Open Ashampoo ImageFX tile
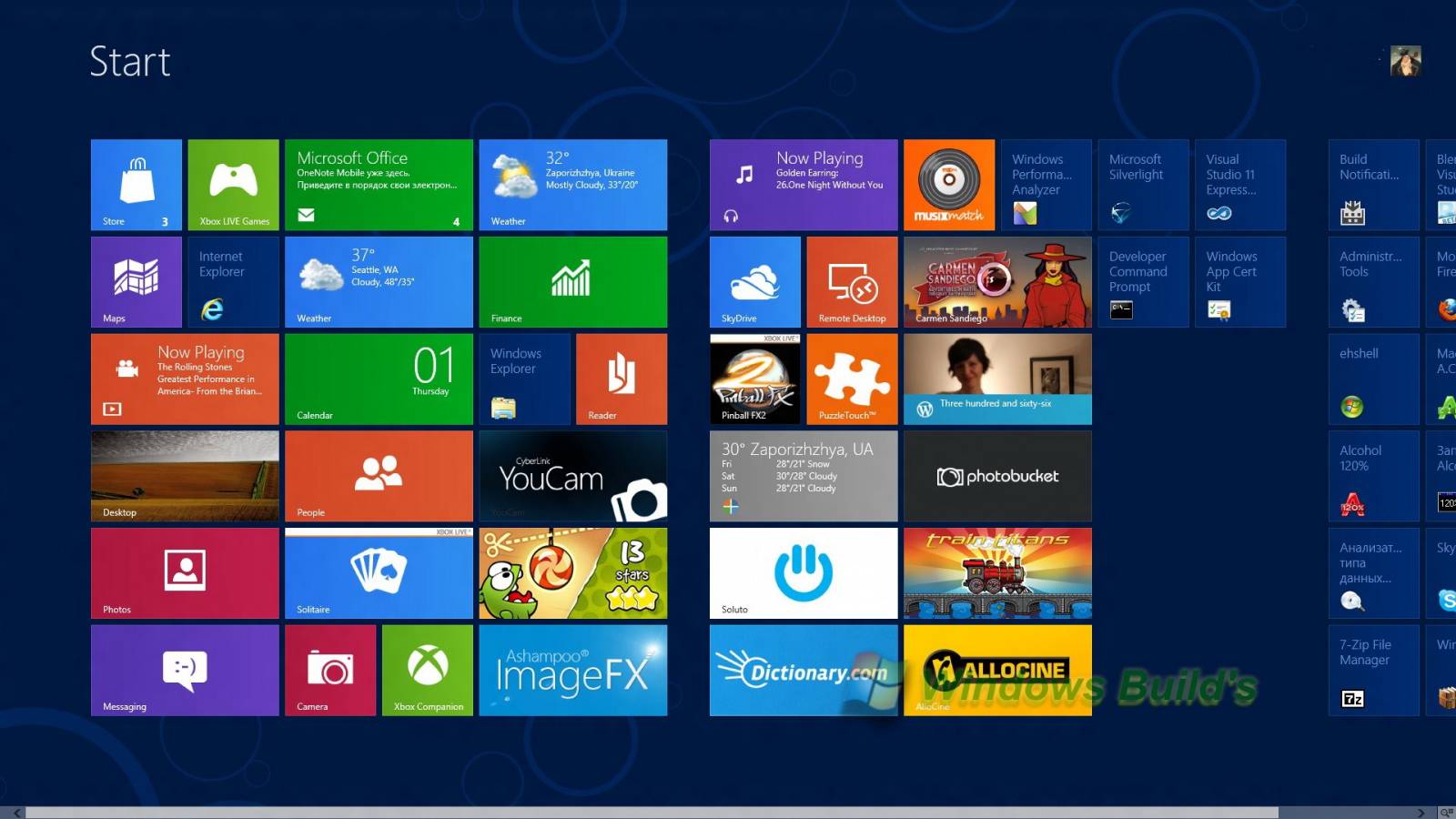The image size is (1456, 819). click(573, 670)
